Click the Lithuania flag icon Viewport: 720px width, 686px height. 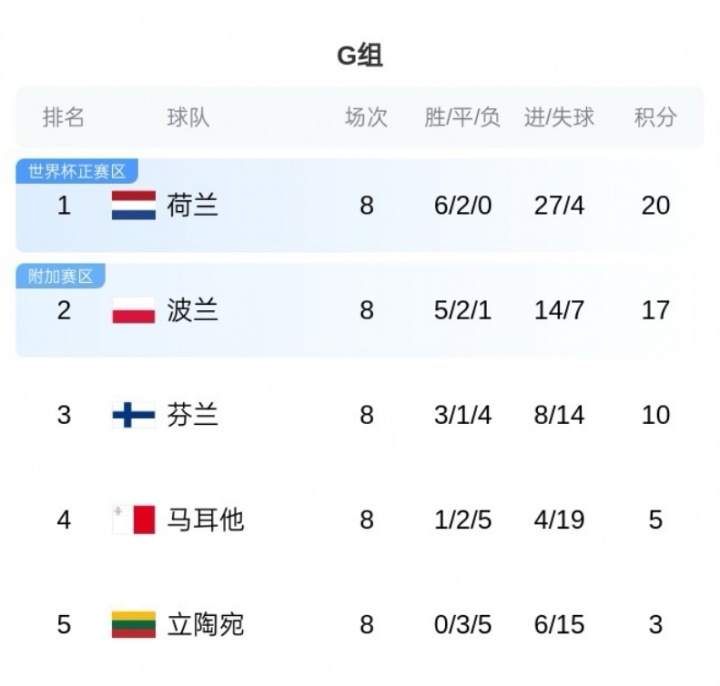[x=133, y=625]
